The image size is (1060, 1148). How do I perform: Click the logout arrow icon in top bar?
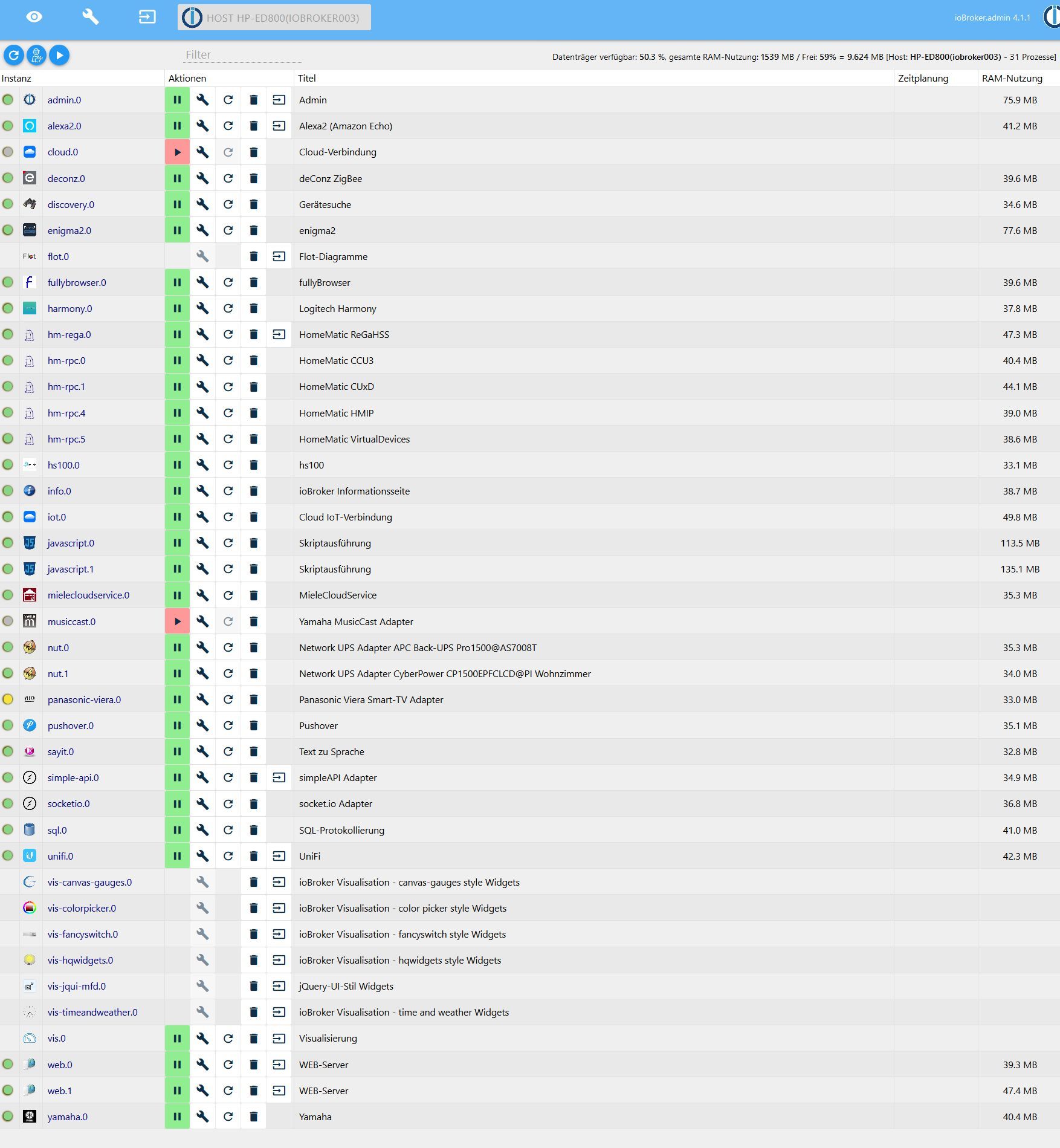[147, 17]
